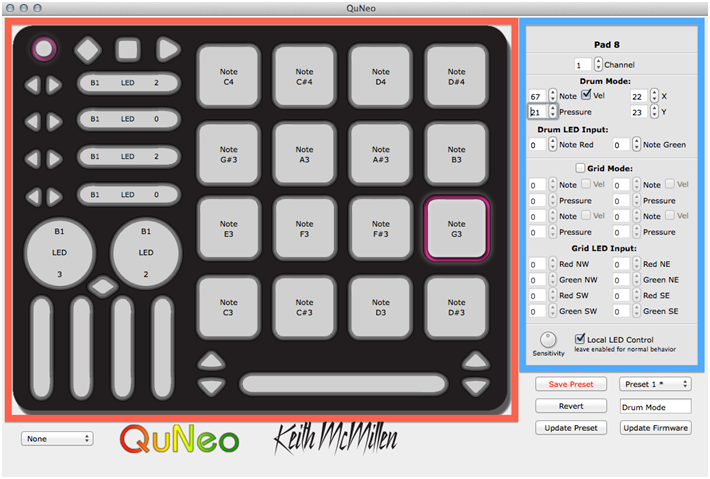Click the Revert button
Viewport: 710px width, 479px height.
point(571,406)
